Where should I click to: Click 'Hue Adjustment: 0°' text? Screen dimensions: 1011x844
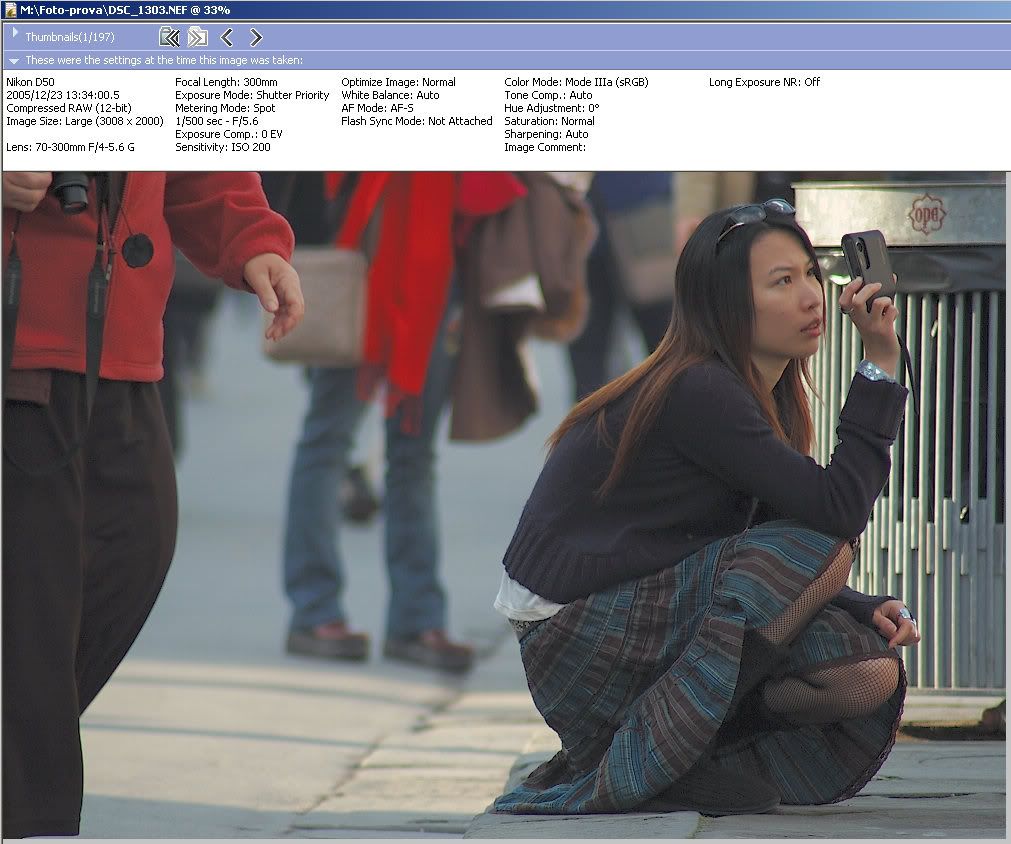pyautogui.click(x=552, y=108)
